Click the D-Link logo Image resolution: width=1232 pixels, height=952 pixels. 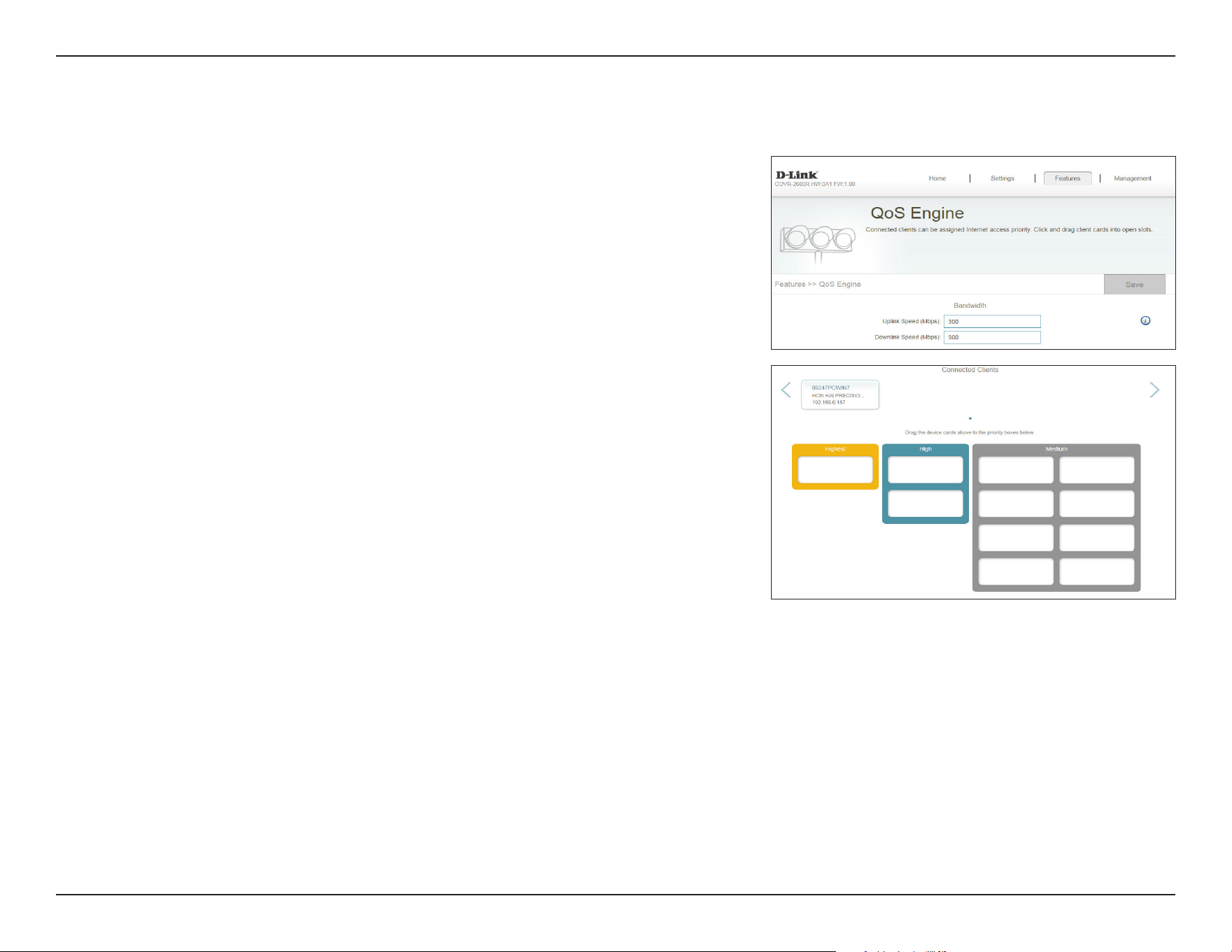[x=797, y=175]
